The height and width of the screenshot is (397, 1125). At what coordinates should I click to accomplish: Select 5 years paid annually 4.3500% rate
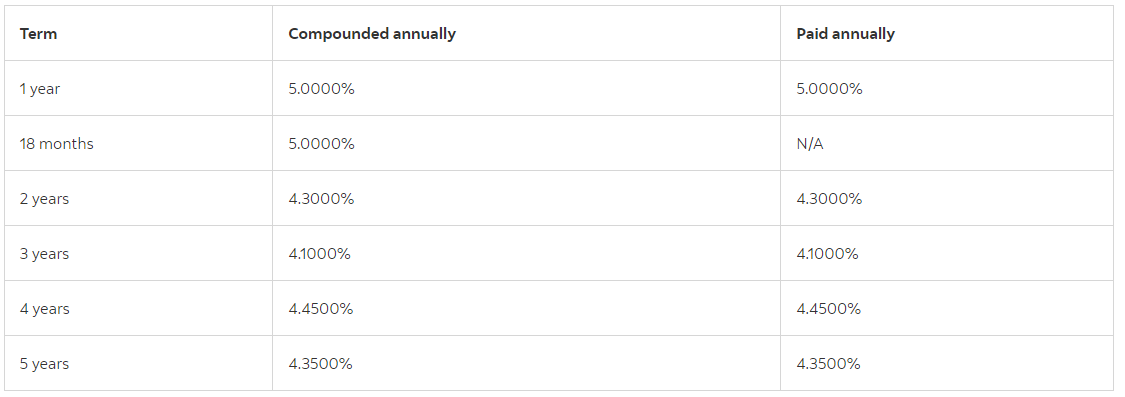[x=829, y=364]
